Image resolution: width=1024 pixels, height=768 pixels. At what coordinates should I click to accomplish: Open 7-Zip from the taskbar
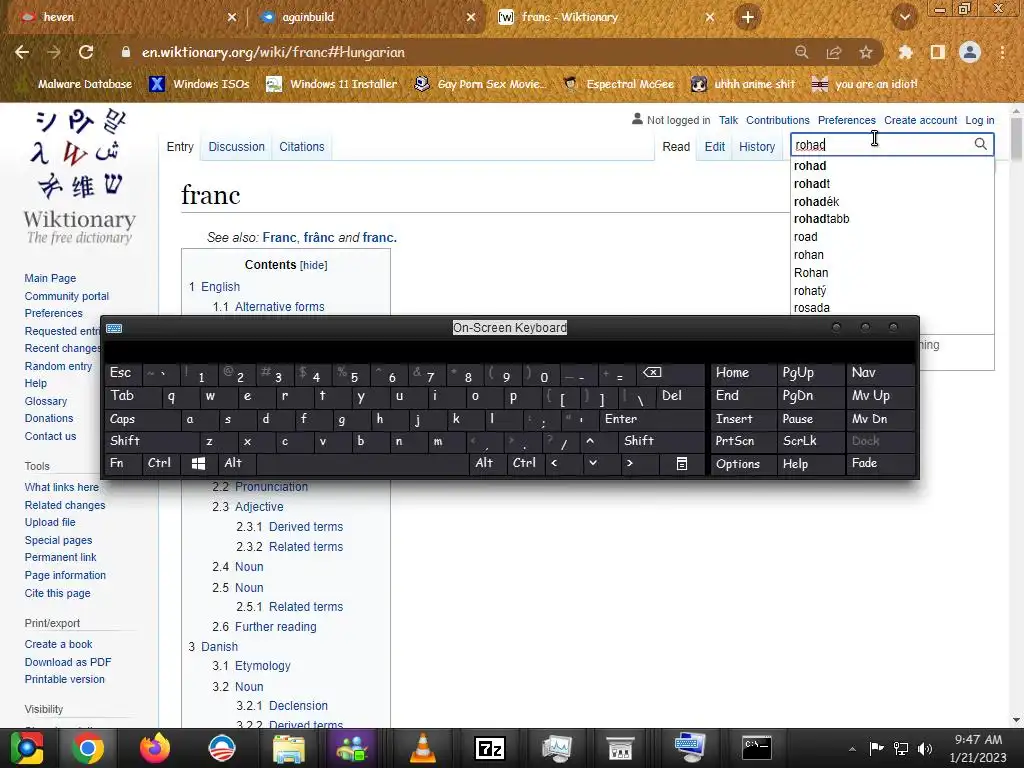coord(490,748)
